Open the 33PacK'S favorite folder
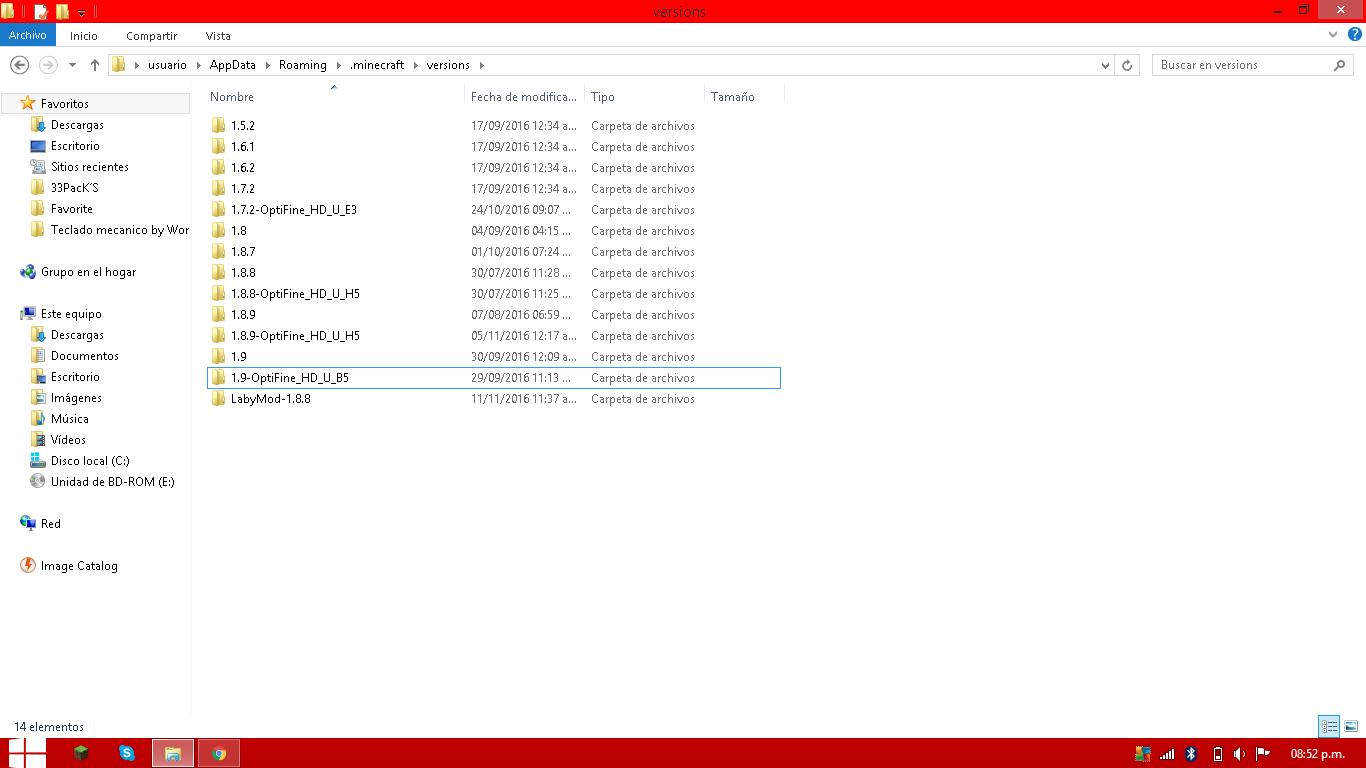This screenshot has width=1366, height=768. pos(75,188)
